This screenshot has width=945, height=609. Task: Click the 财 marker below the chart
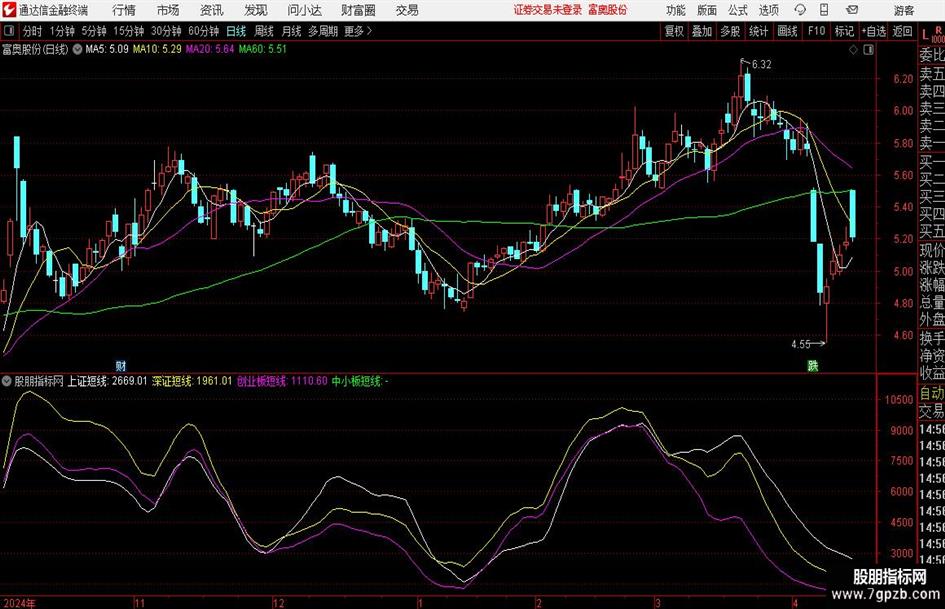click(121, 365)
